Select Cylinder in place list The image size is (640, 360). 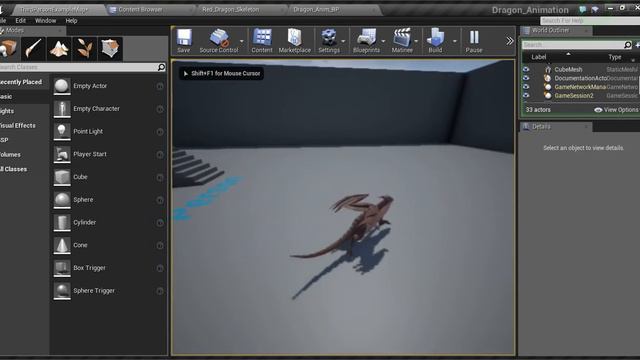(109, 222)
